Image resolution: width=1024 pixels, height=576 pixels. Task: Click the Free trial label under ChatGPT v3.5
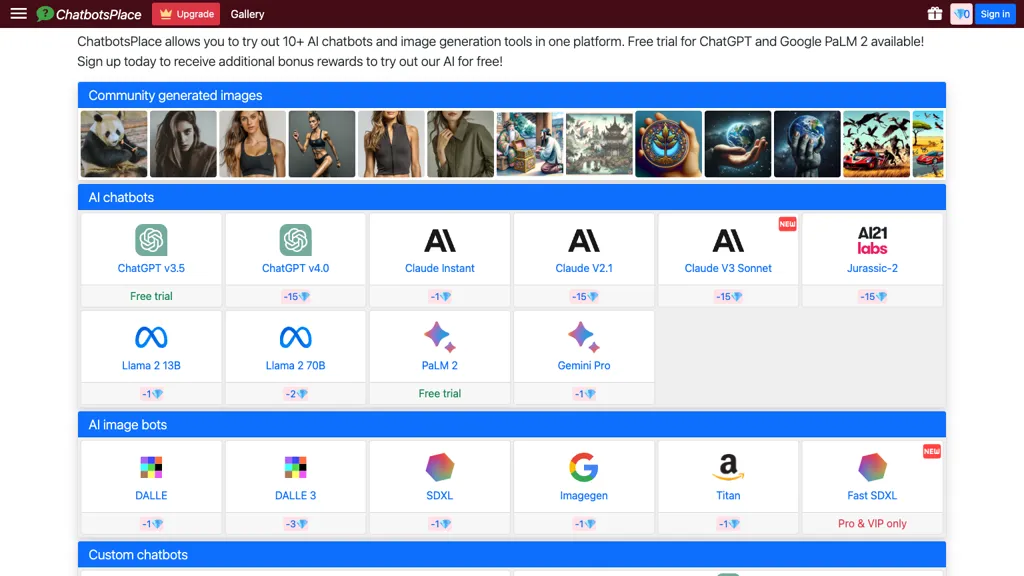pos(151,296)
